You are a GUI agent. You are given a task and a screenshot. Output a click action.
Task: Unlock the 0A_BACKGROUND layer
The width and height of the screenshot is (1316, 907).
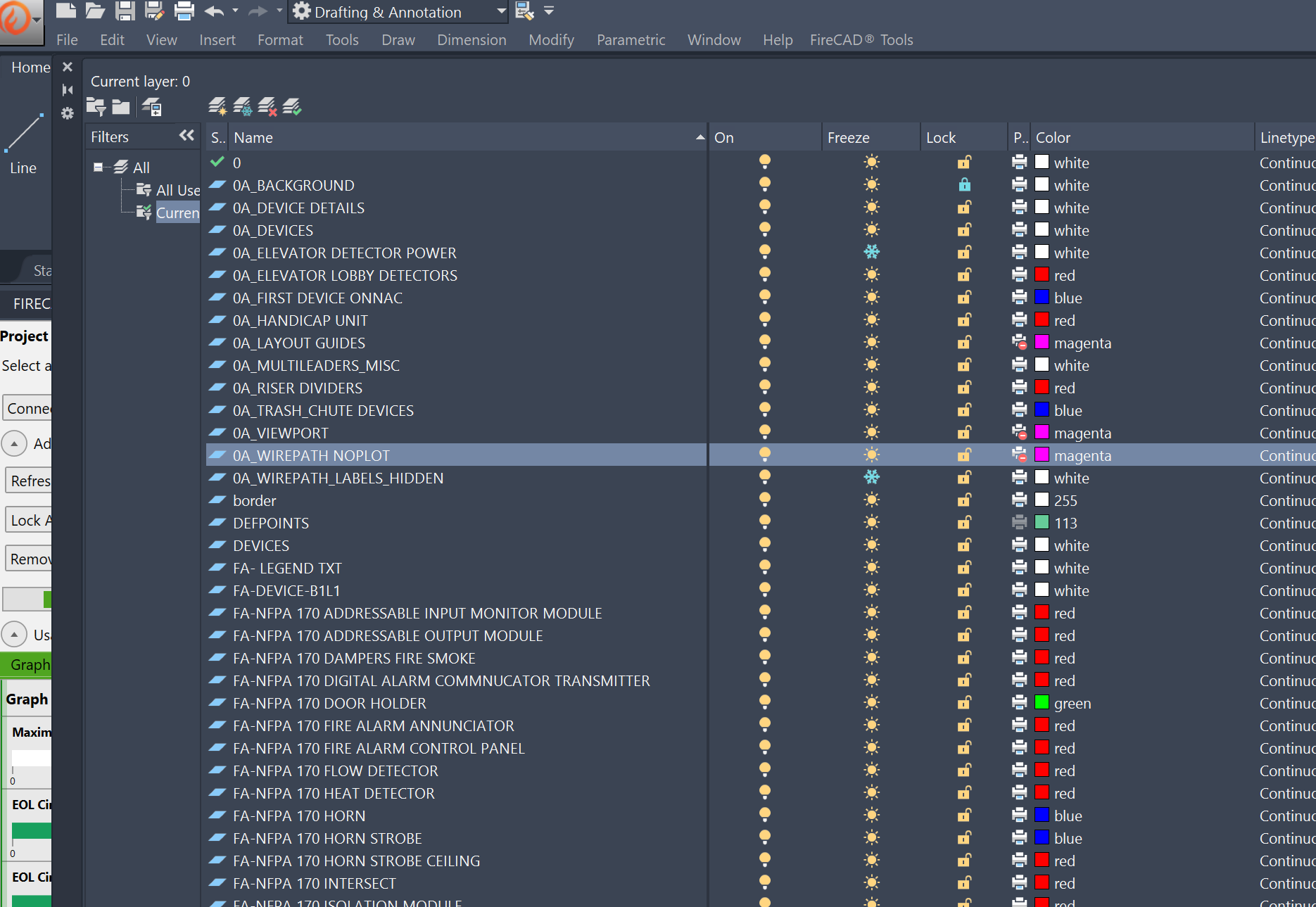964,184
